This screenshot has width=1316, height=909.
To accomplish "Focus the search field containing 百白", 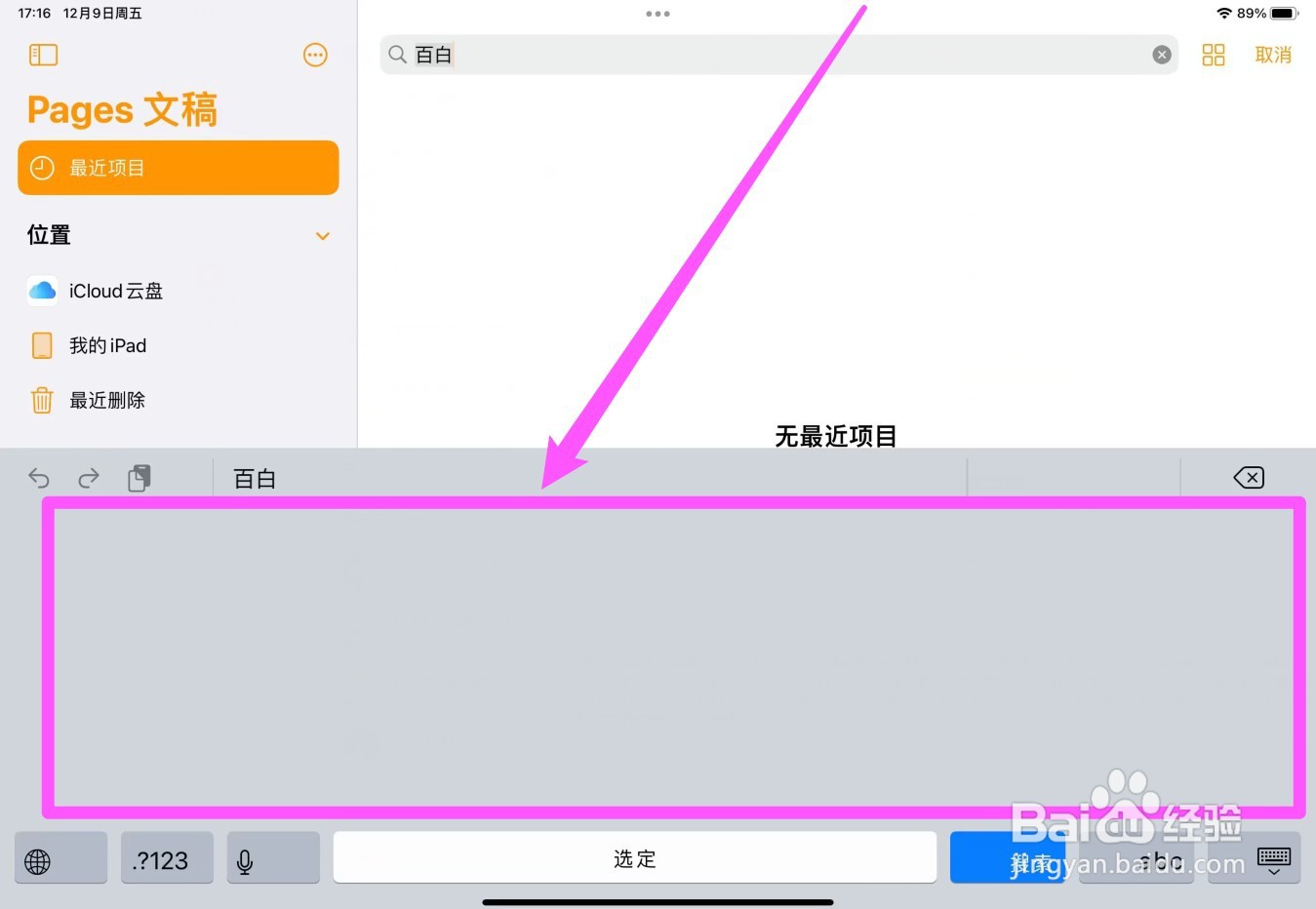I will click(778, 55).
